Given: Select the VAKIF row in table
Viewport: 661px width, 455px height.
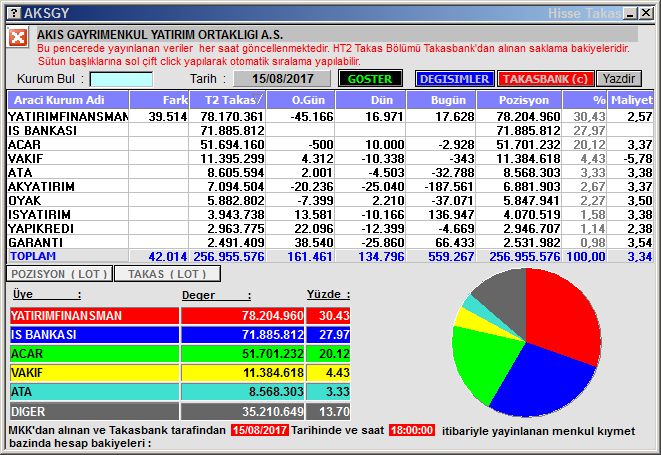Looking at the screenshot, I should click(x=330, y=159).
